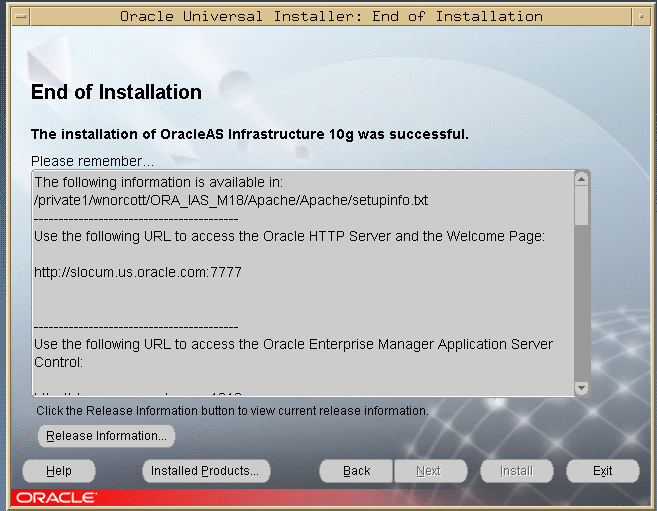The image size is (657, 511).
Task: Click the title bar resize button at right
Action: (641, 17)
